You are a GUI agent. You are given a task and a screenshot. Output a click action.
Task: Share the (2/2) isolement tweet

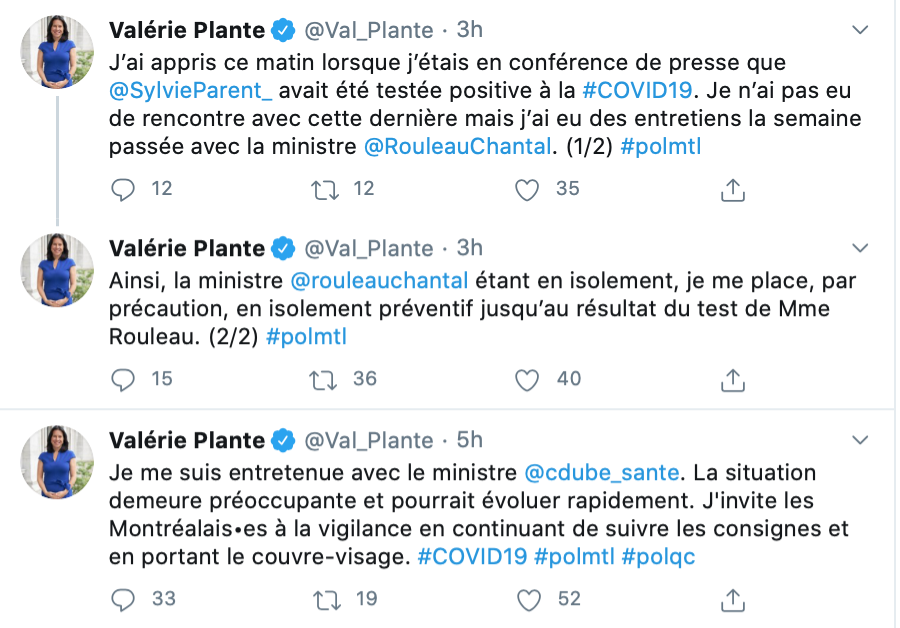pos(732,379)
